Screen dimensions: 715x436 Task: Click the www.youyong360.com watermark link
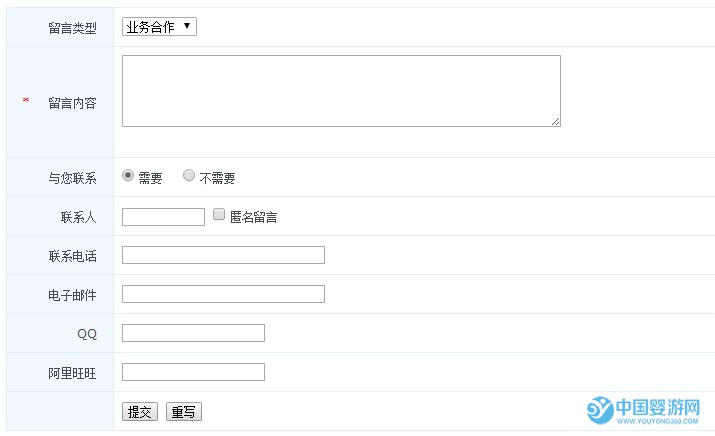click(658, 421)
